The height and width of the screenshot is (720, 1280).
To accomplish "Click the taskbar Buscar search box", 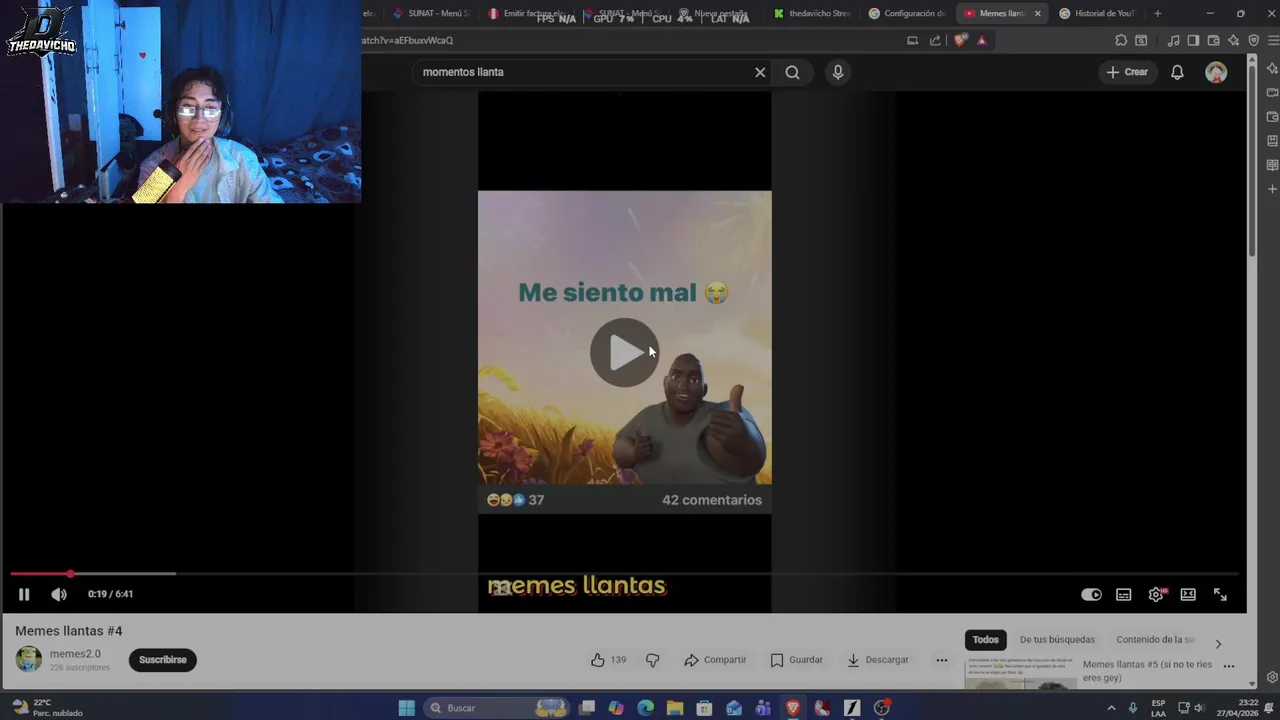I will [x=497, y=708].
